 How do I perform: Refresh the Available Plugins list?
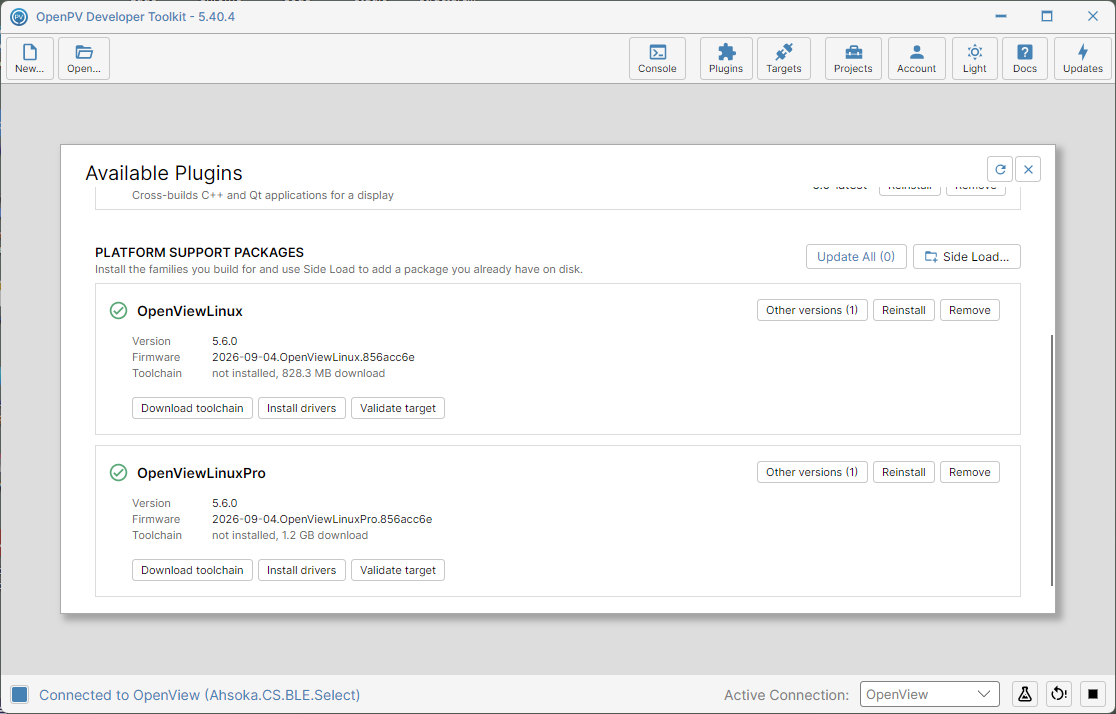[1000, 169]
